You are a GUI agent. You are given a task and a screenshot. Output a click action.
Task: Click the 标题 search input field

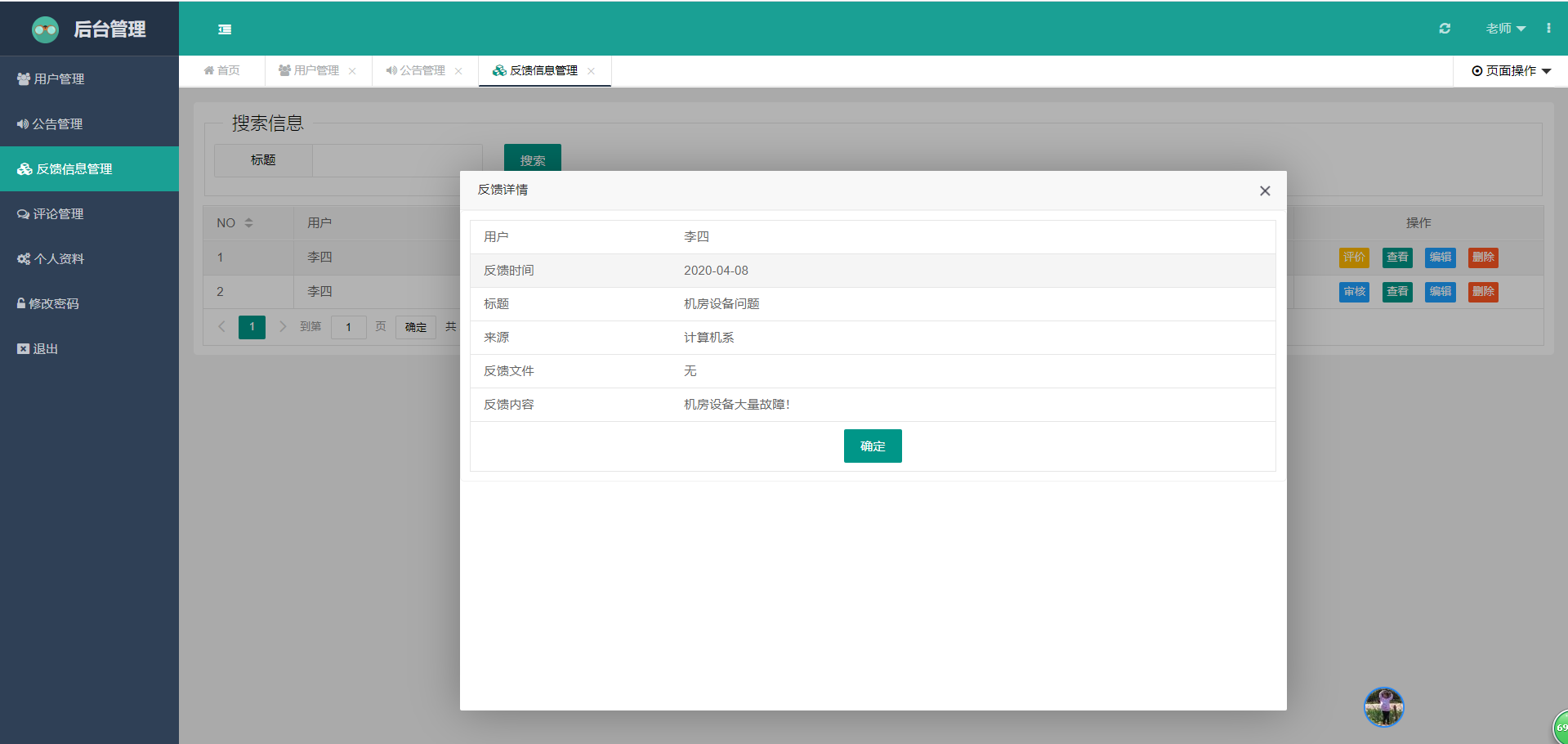tap(397, 160)
